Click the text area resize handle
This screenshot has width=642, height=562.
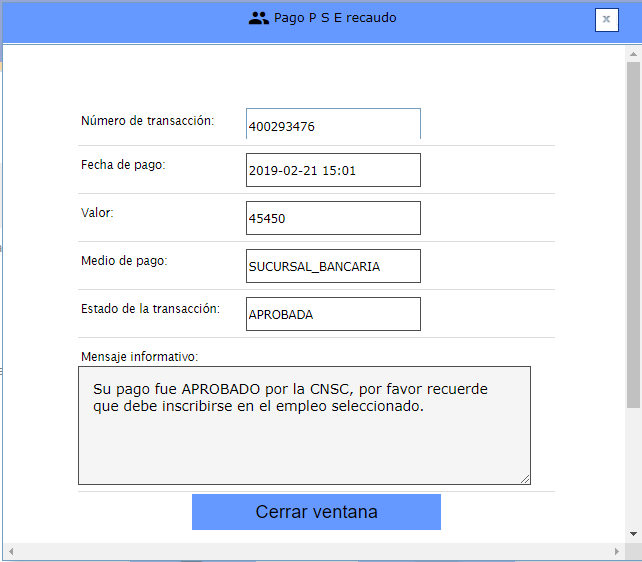tap(524, 478)
